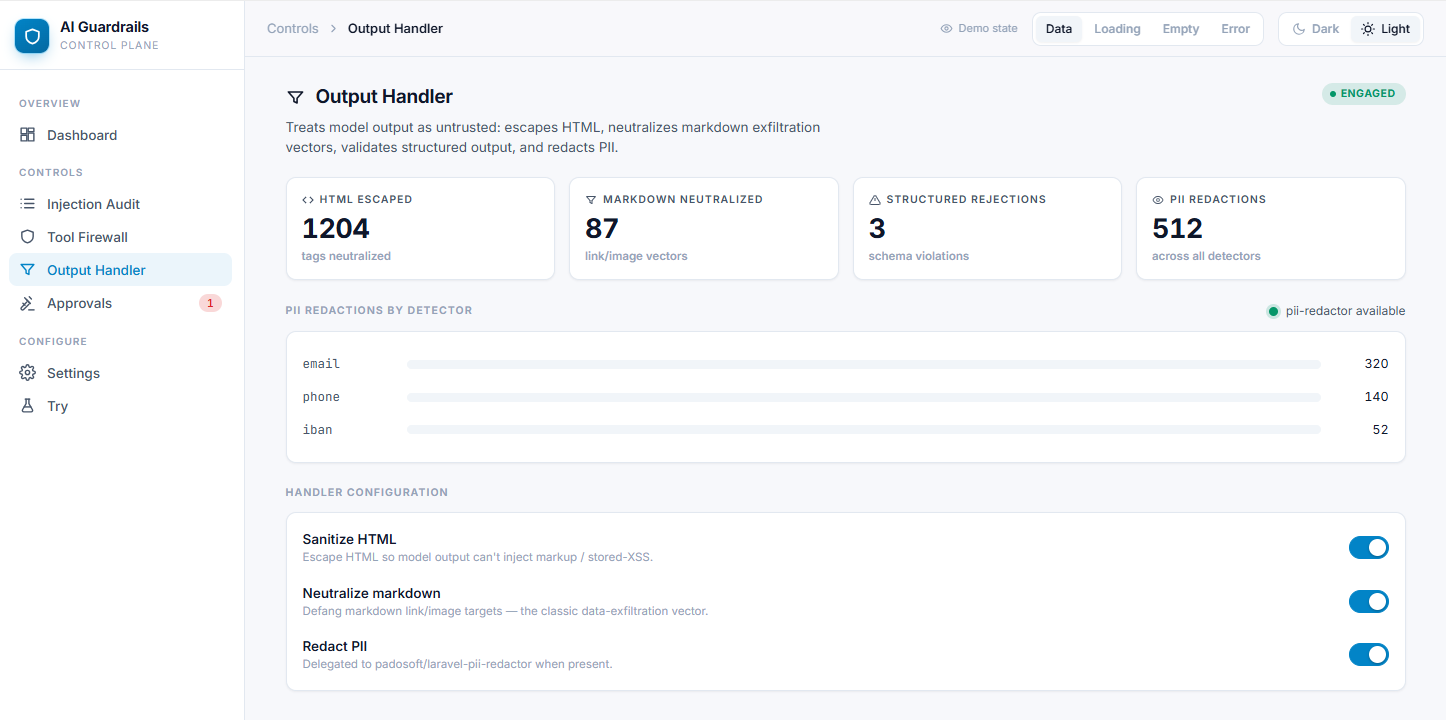The height and width of the screenshot is (720, 1446).
Task: Click the 'phone' detector label
Action: tap(321, 397)
